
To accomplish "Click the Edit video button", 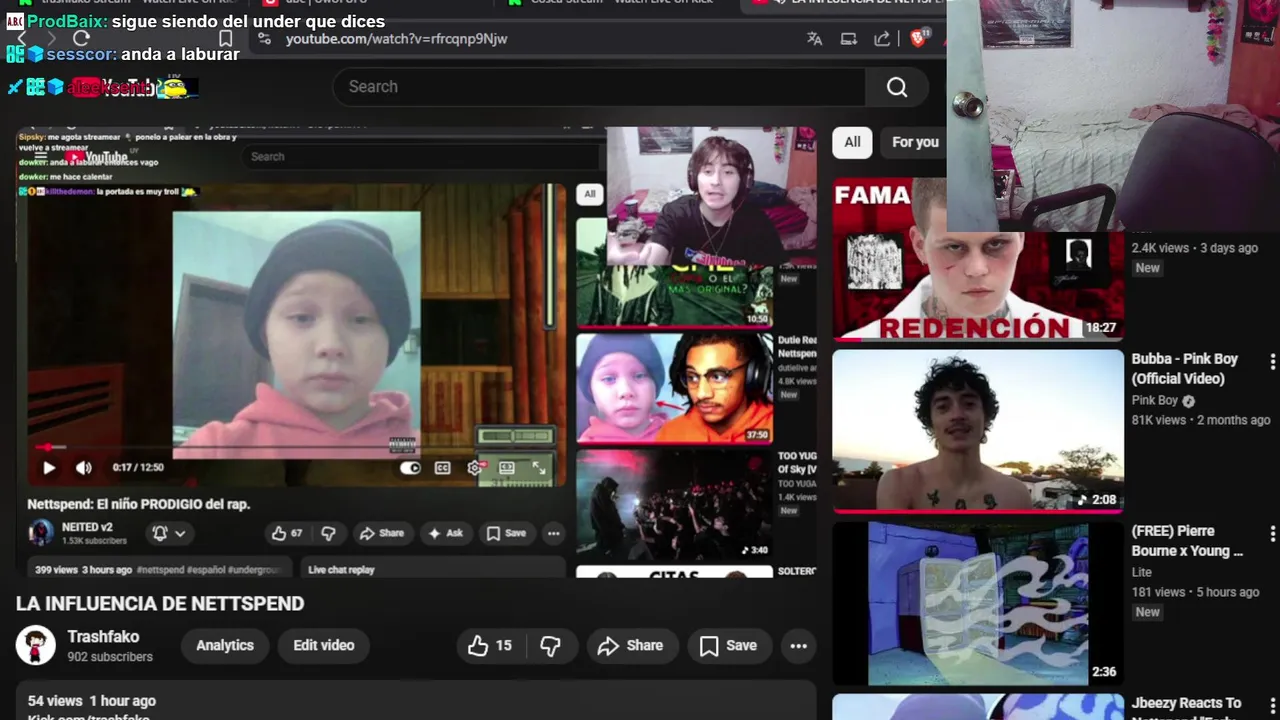I will pyautogui.click(x=324, y=646).
